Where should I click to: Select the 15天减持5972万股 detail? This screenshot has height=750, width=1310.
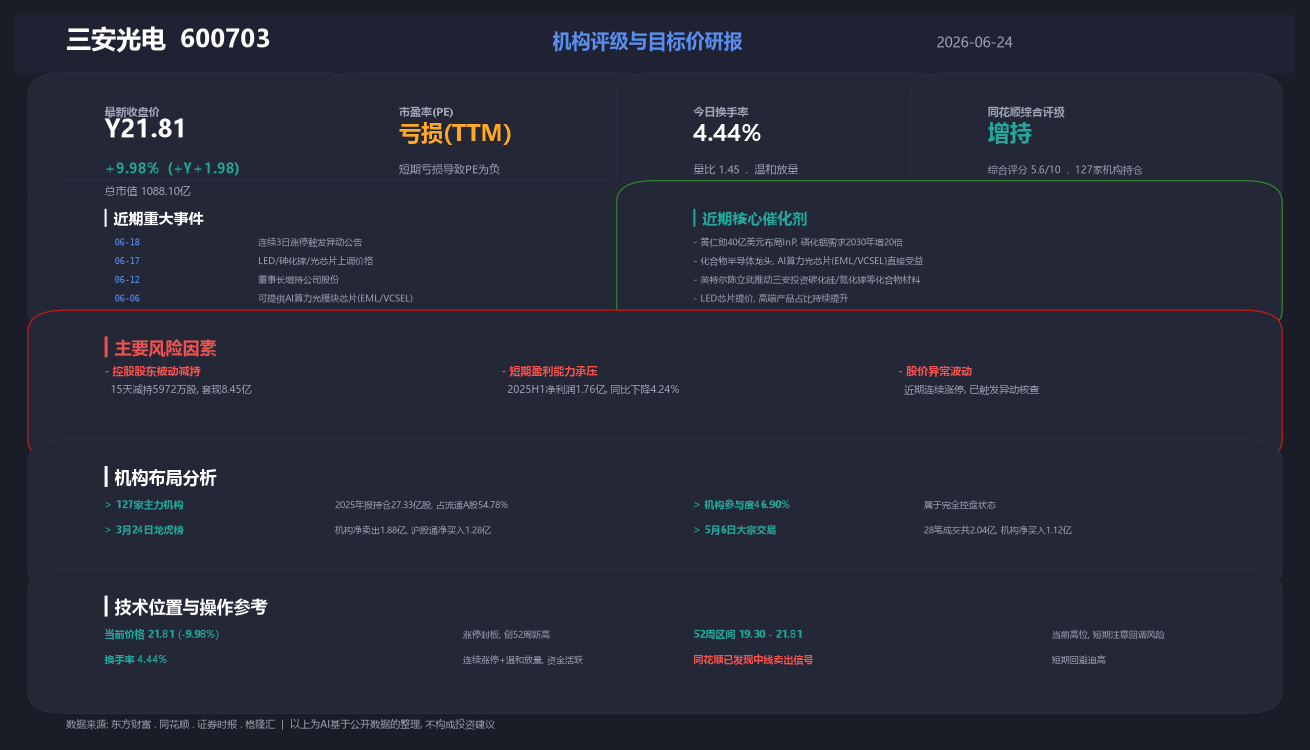(180, 389)
